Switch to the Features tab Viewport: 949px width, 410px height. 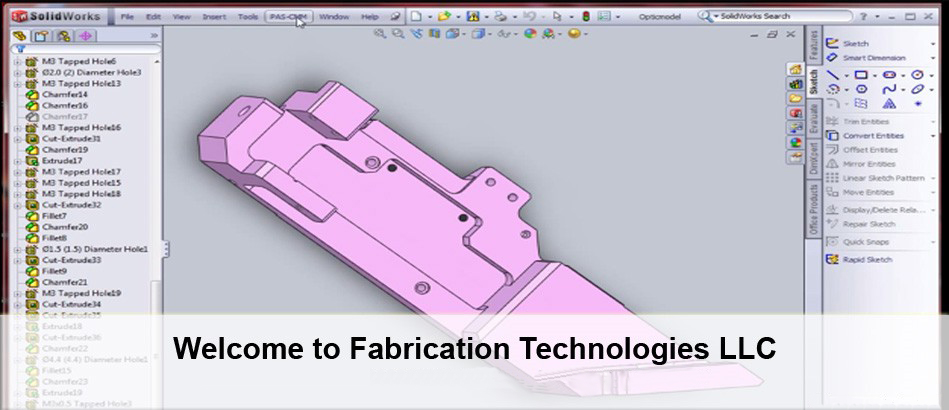point(814,45)
